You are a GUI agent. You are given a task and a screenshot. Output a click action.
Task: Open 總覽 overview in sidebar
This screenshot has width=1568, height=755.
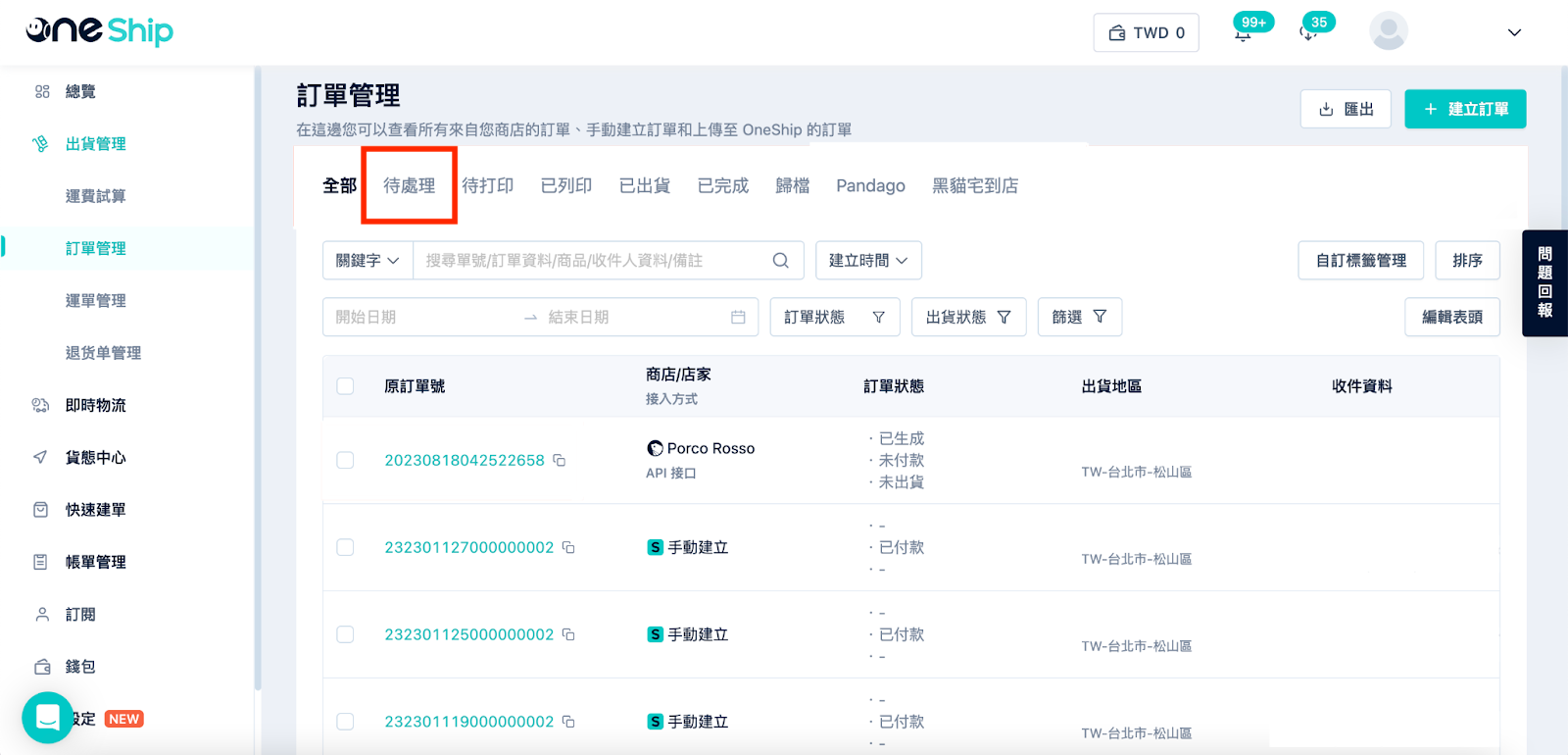(x=80, y=91)
